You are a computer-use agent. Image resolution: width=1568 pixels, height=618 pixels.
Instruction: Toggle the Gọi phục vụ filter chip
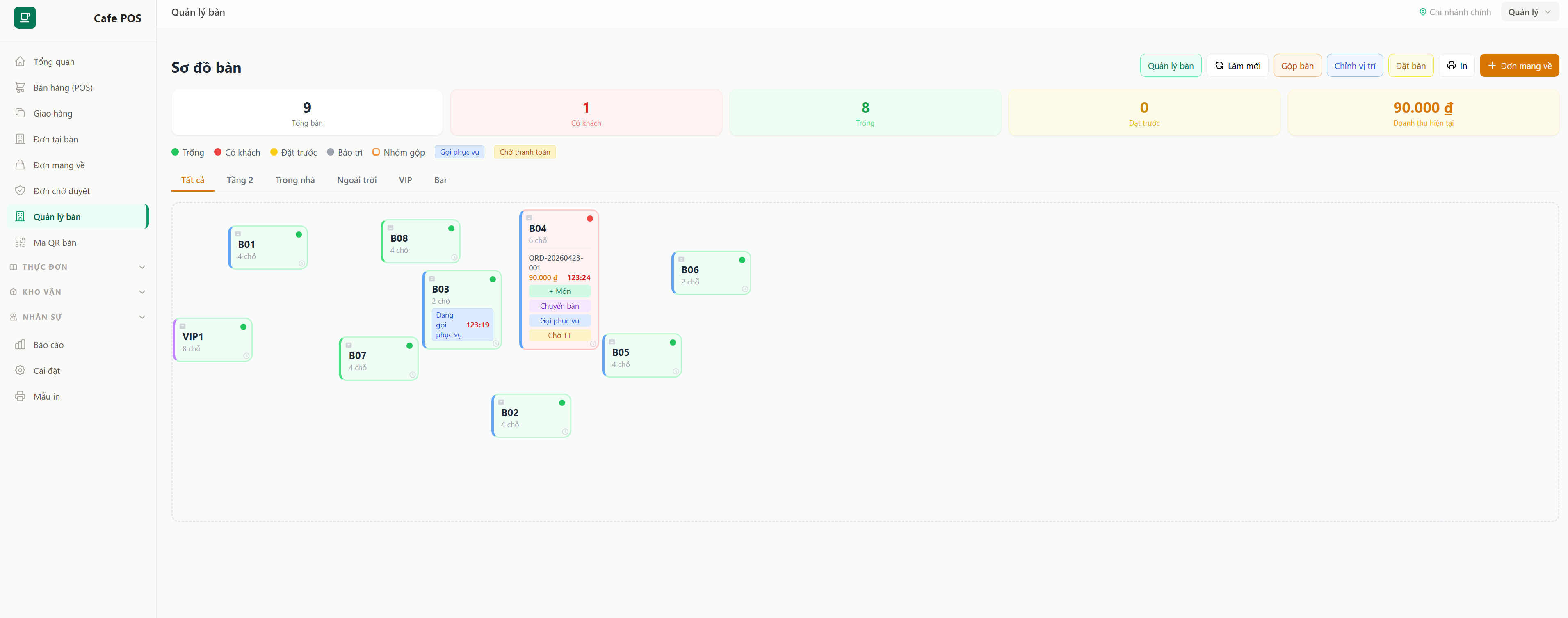click(x=459, y=152)
